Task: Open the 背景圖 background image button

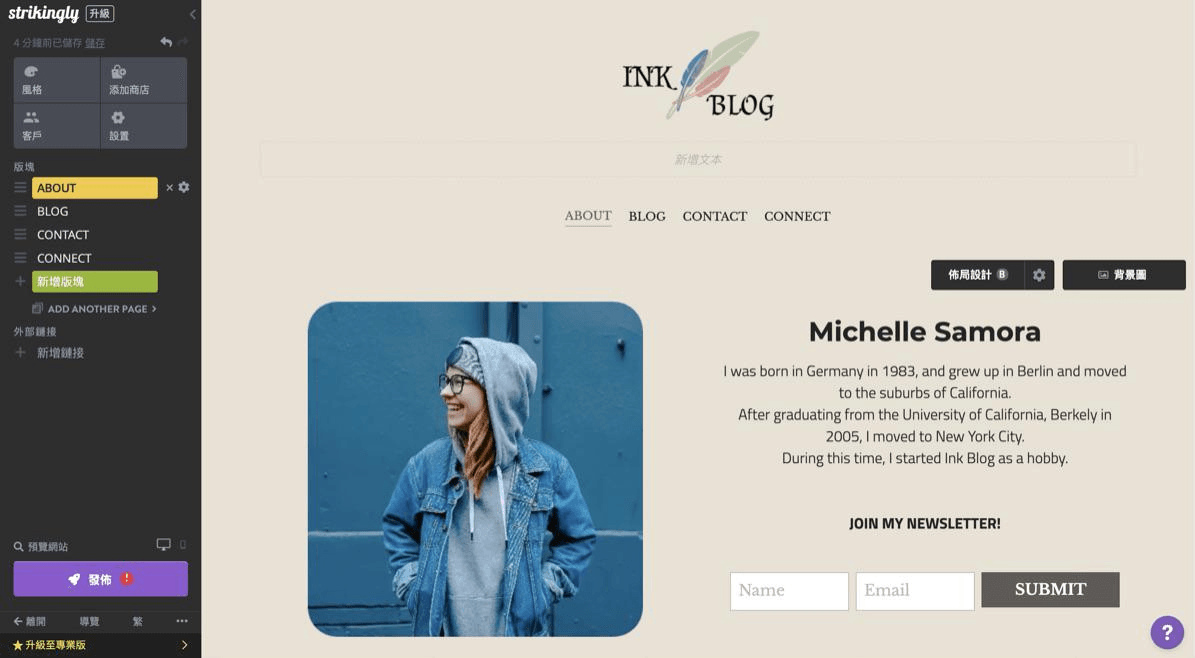Action: tap(1123, 274)
